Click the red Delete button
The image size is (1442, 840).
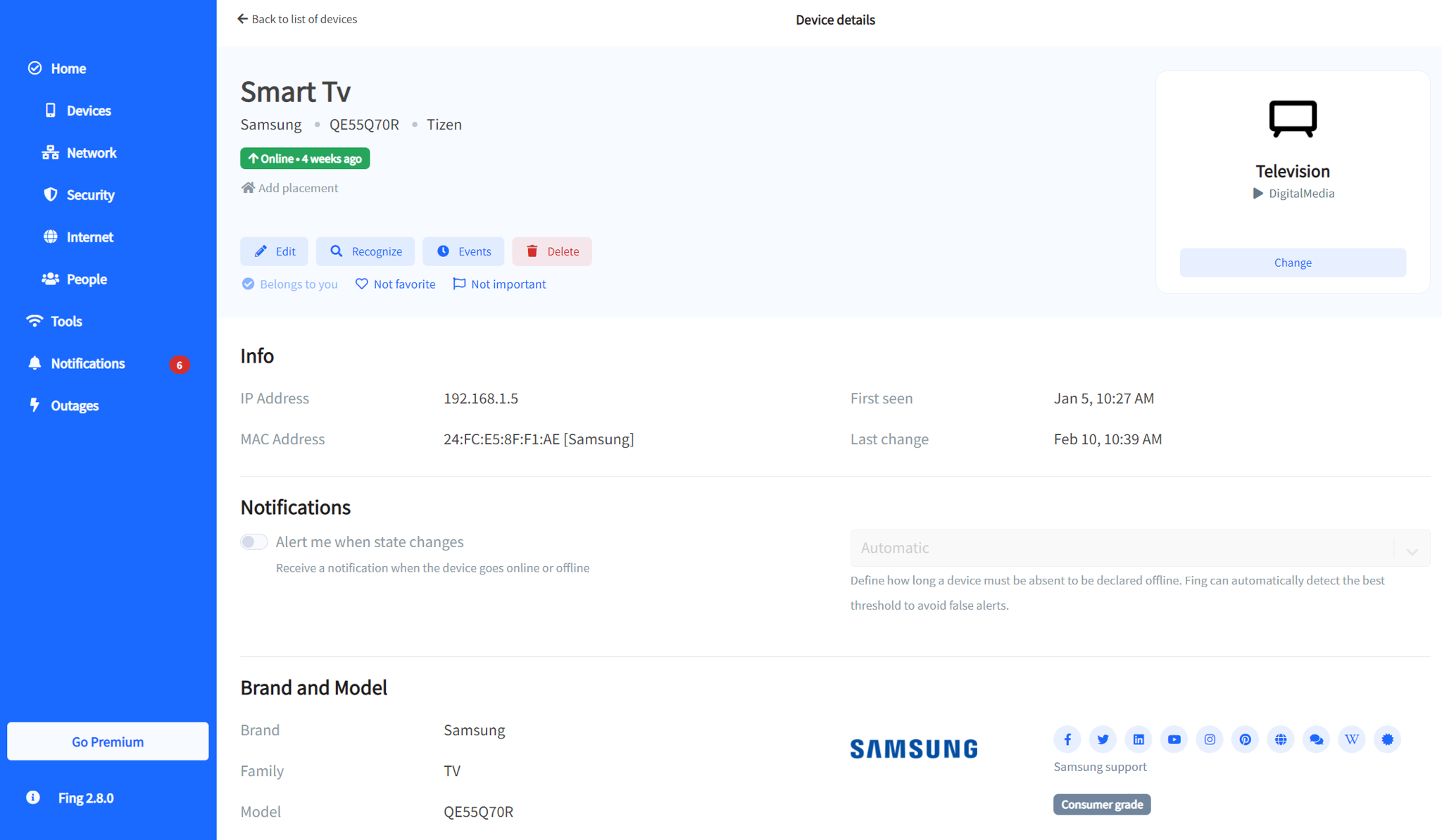[x=552, y=251]
